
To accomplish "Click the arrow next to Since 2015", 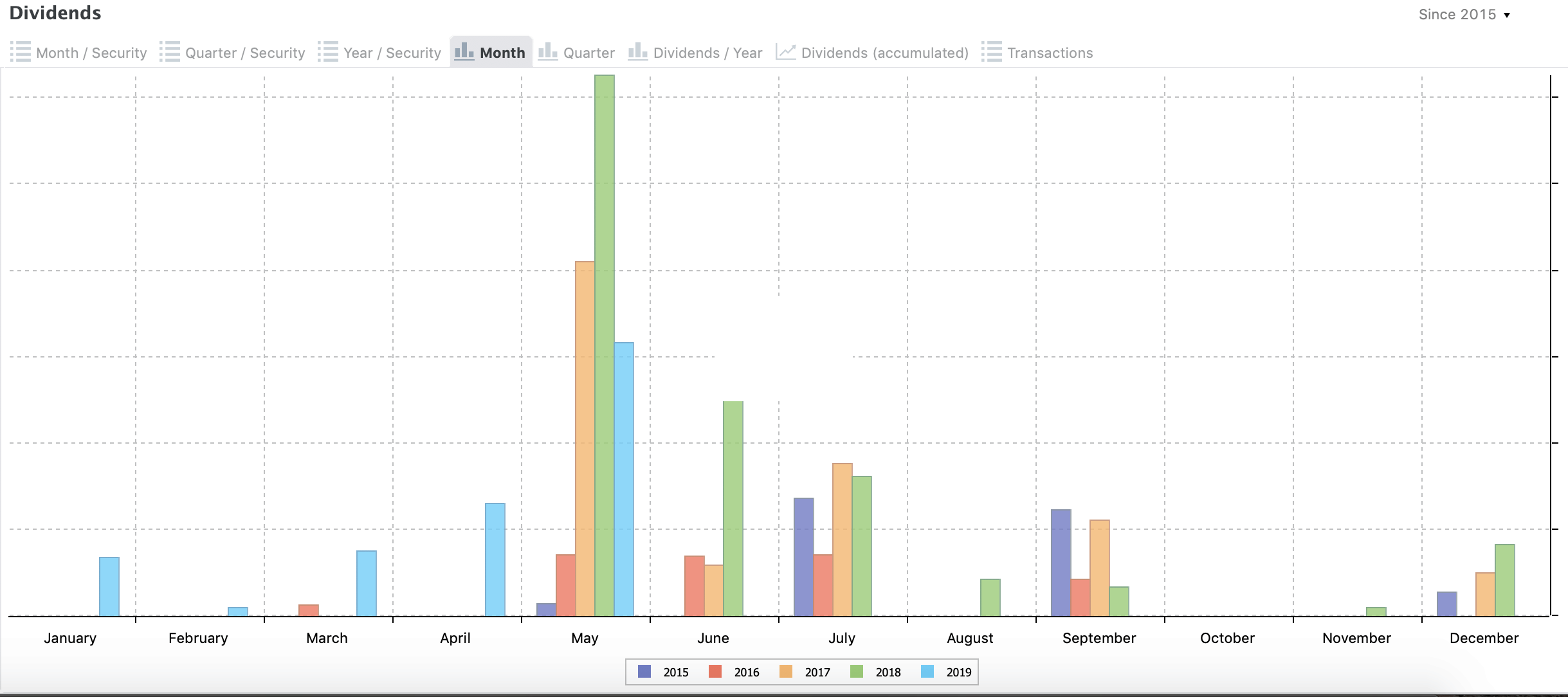I will [1506, 15].
